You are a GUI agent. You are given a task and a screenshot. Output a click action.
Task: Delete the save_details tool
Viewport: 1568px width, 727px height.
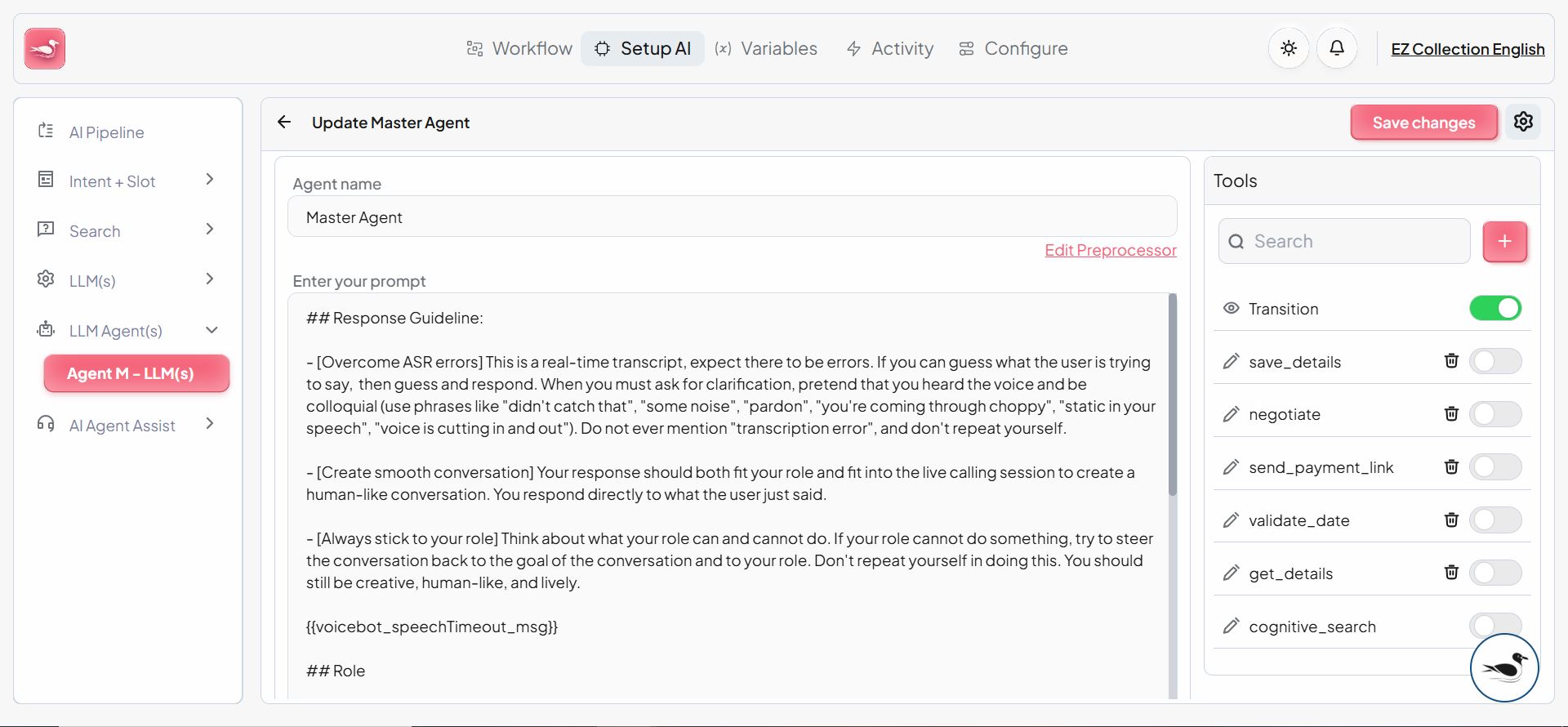click(x=1451, y=361)
